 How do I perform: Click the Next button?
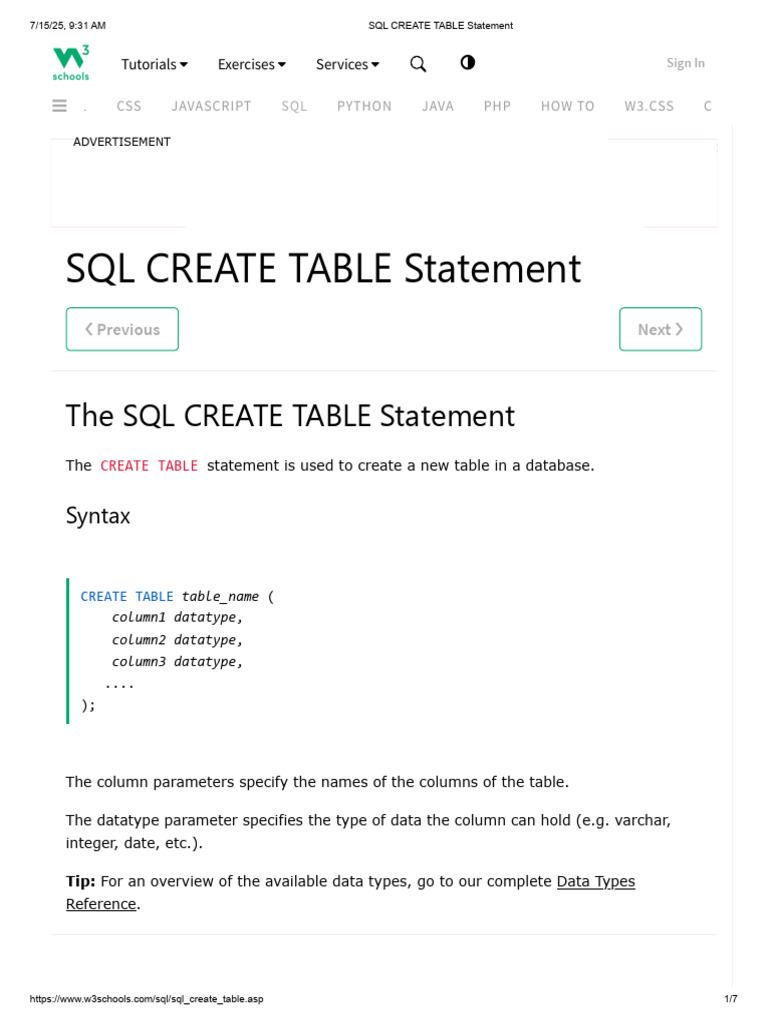click(660, 329)
